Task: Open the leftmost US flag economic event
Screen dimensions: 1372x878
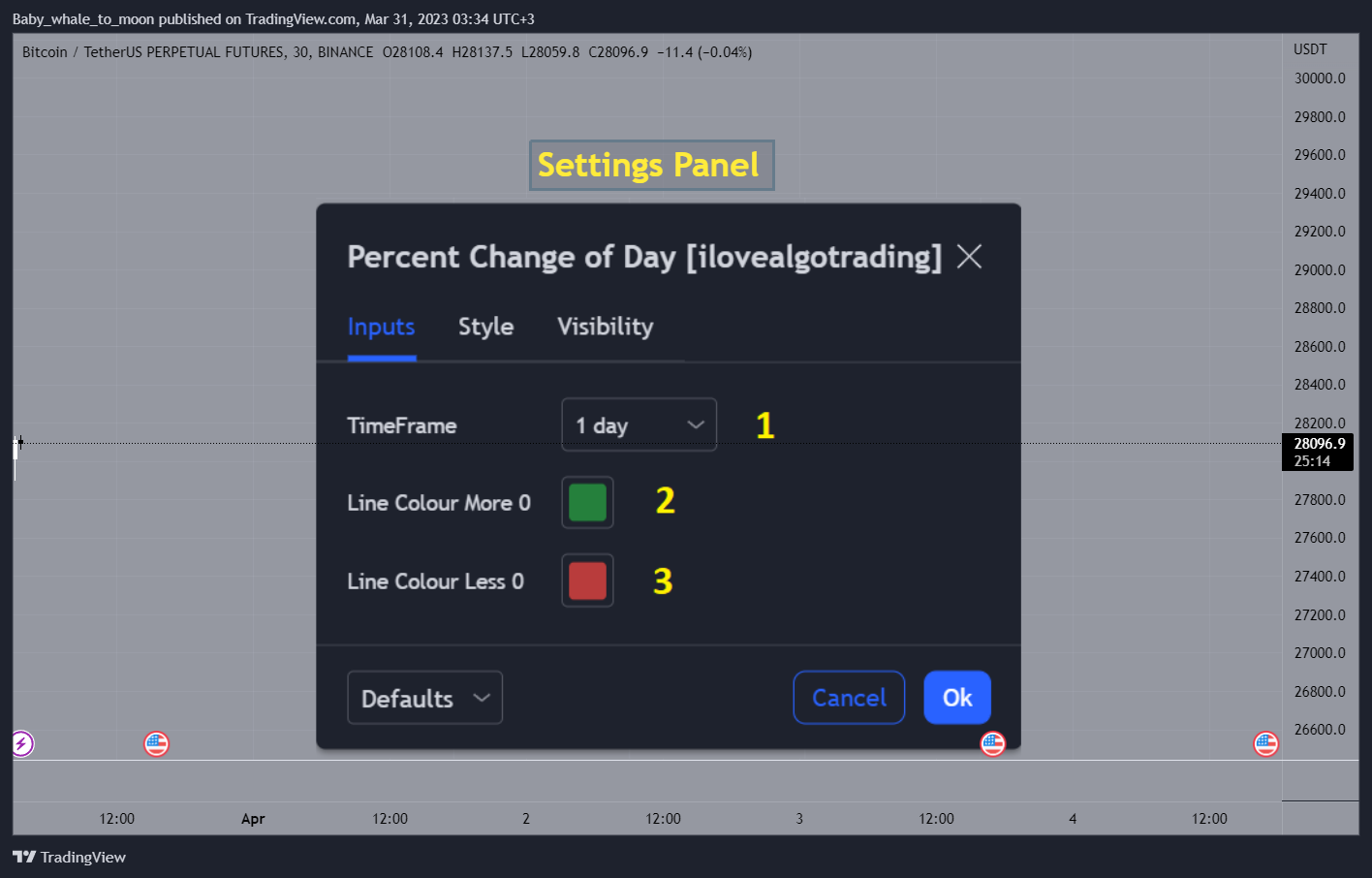Action: click(156, 743)
